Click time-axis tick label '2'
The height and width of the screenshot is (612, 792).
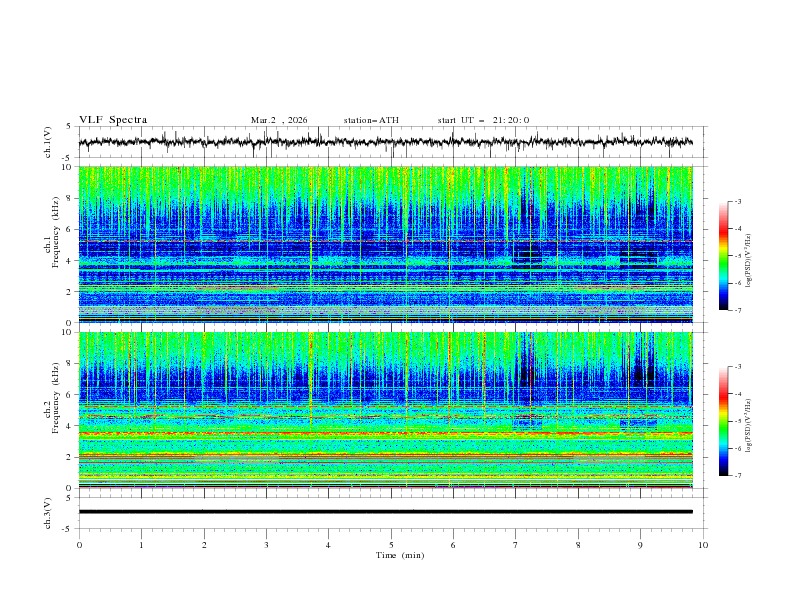(x=204, y=545)
